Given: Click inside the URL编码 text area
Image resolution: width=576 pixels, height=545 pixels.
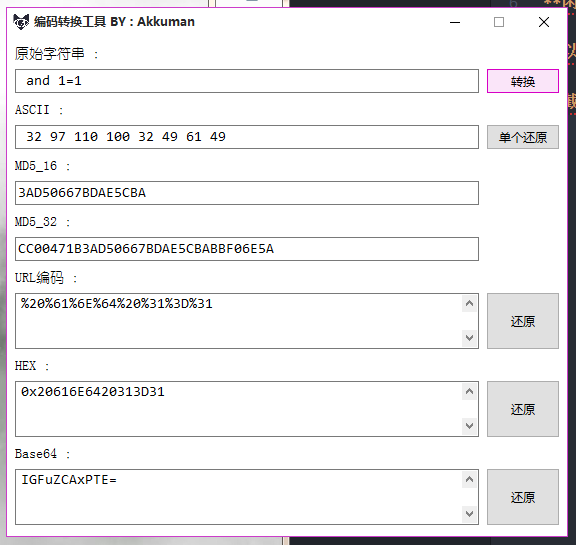Looking at the screenshot, I should coord(239,321).
